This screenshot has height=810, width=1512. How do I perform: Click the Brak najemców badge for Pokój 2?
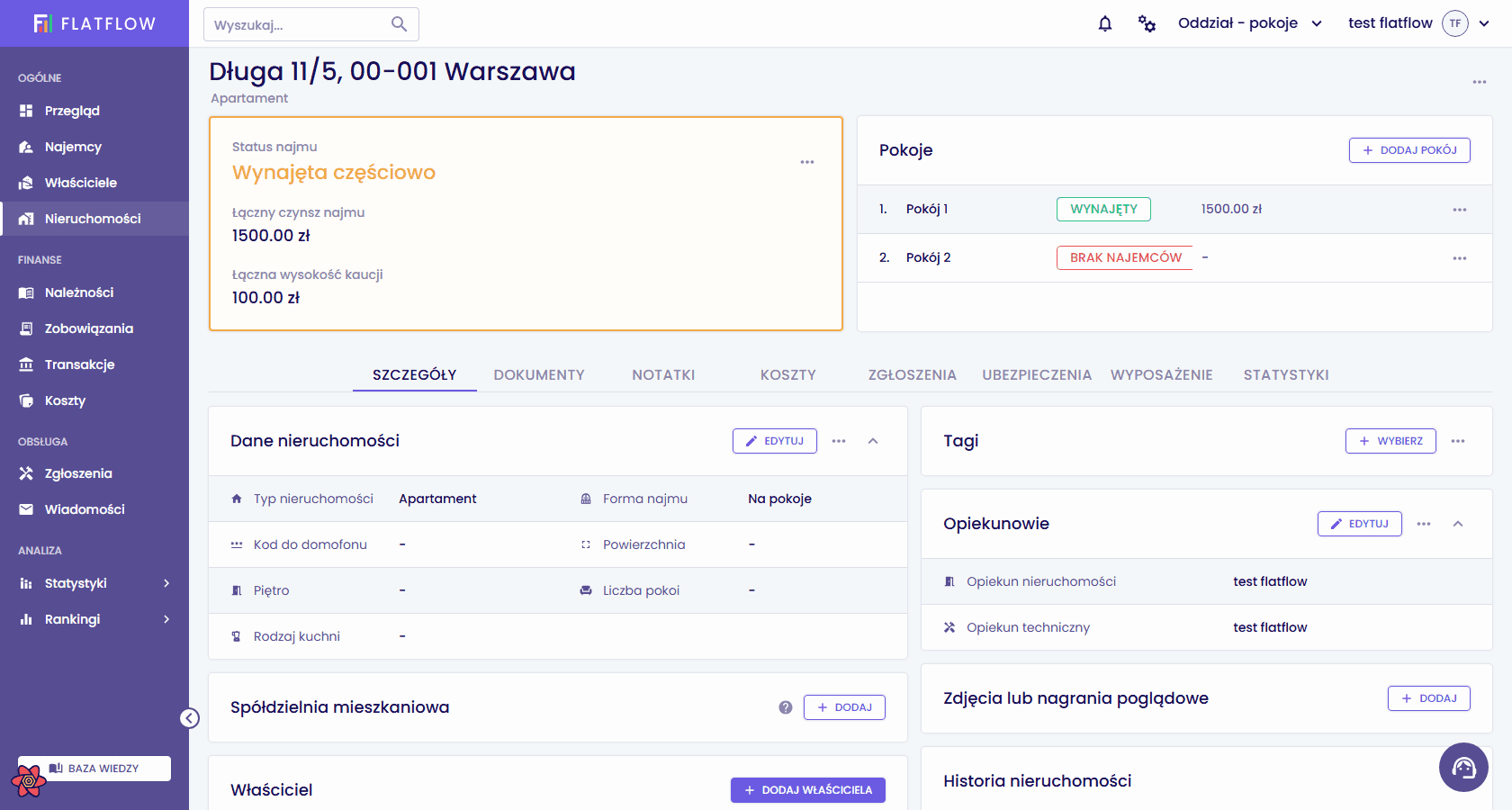1125,257
